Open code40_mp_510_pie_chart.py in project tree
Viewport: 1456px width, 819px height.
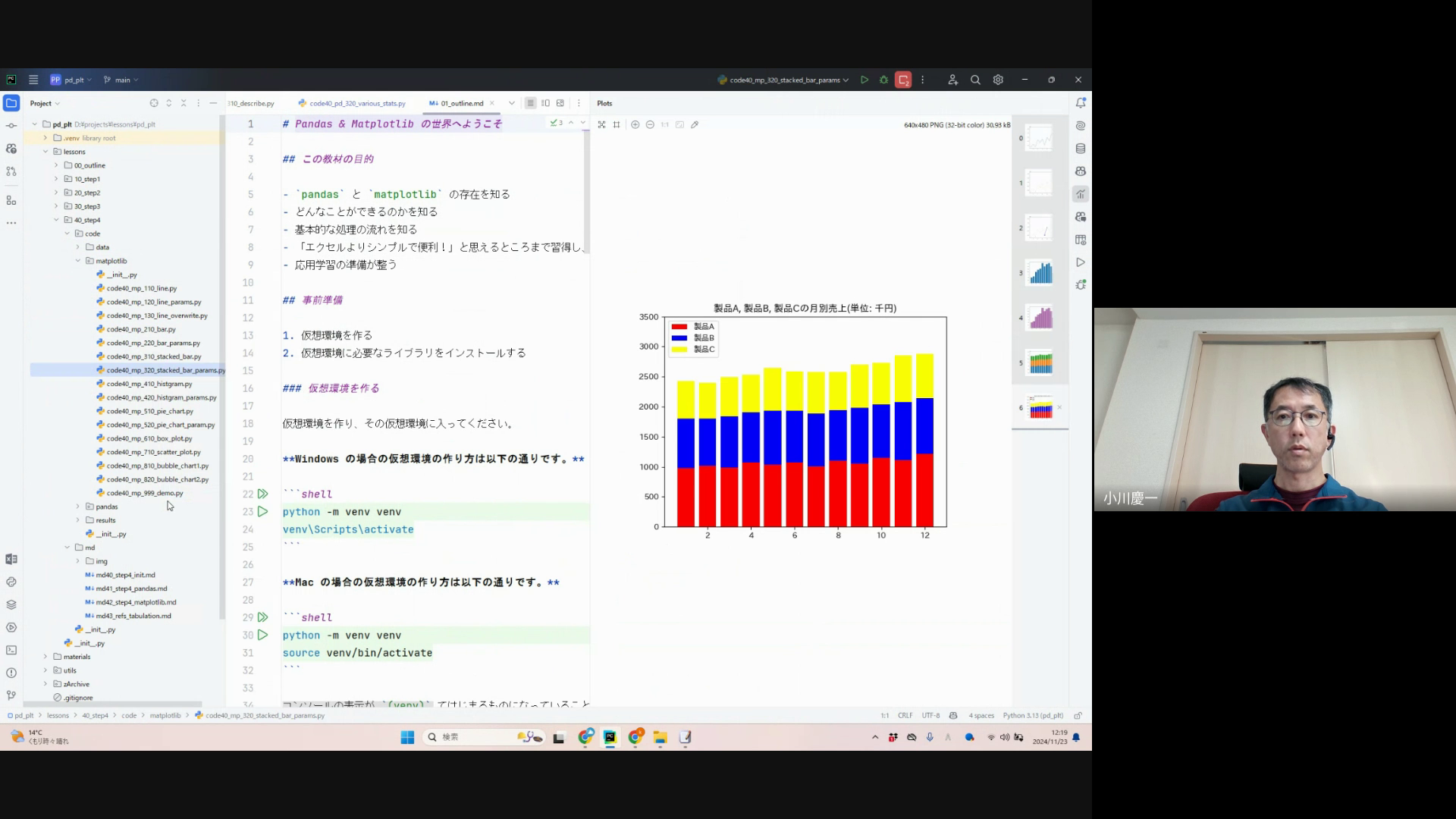click(x=149, y=411)
